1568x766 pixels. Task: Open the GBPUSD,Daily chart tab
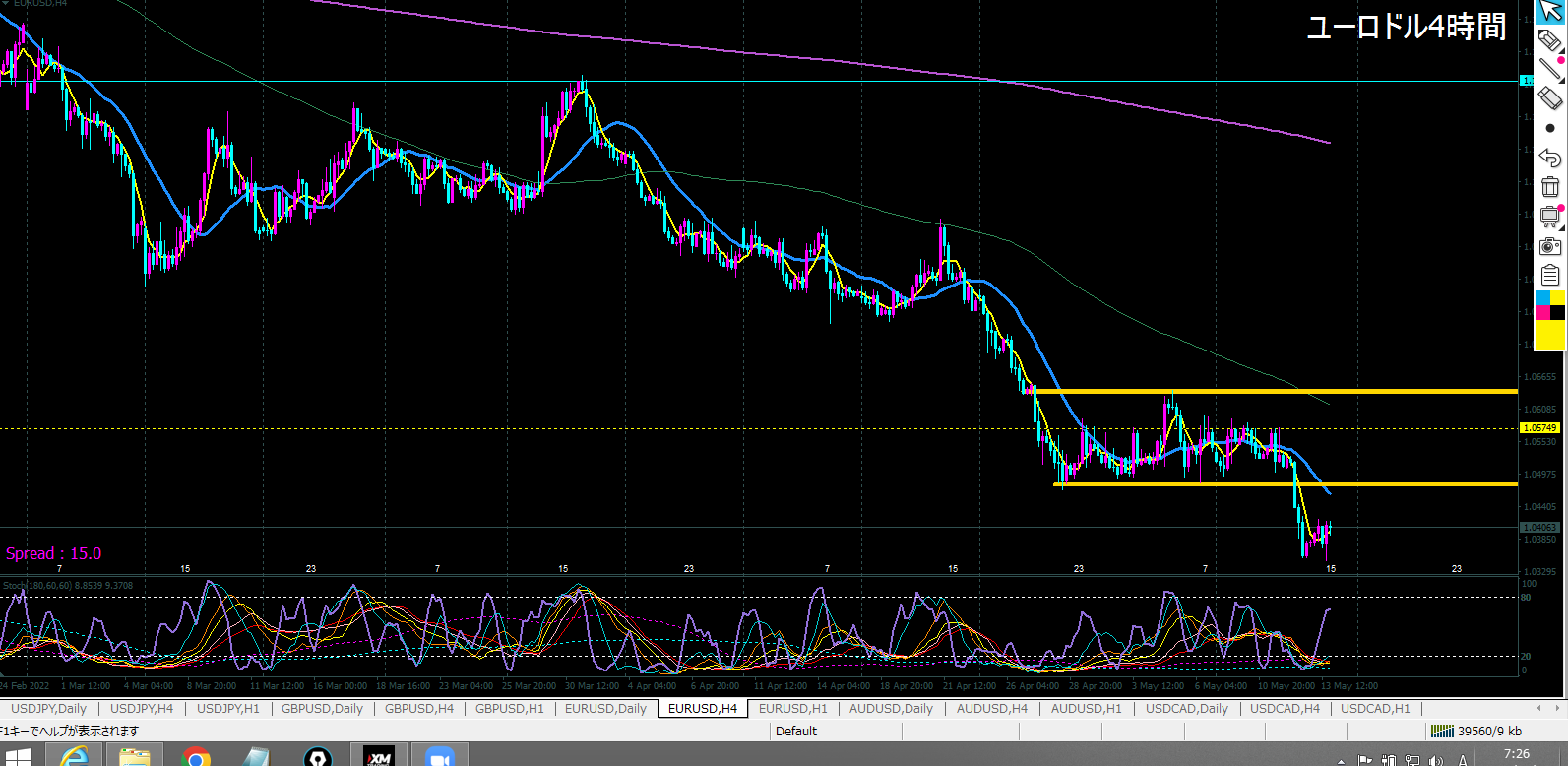[x=322, y=708]
